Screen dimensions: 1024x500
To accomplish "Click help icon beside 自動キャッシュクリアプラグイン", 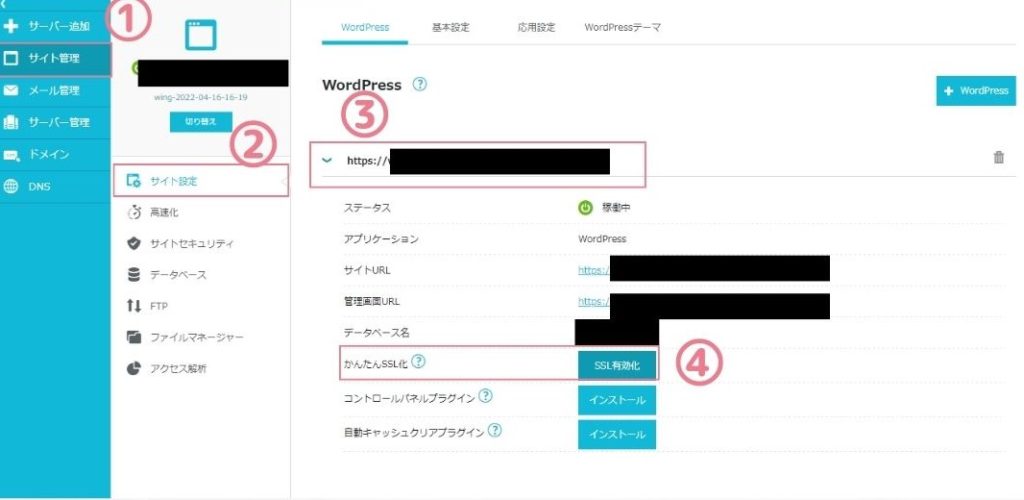I will (x=494, y=432).
